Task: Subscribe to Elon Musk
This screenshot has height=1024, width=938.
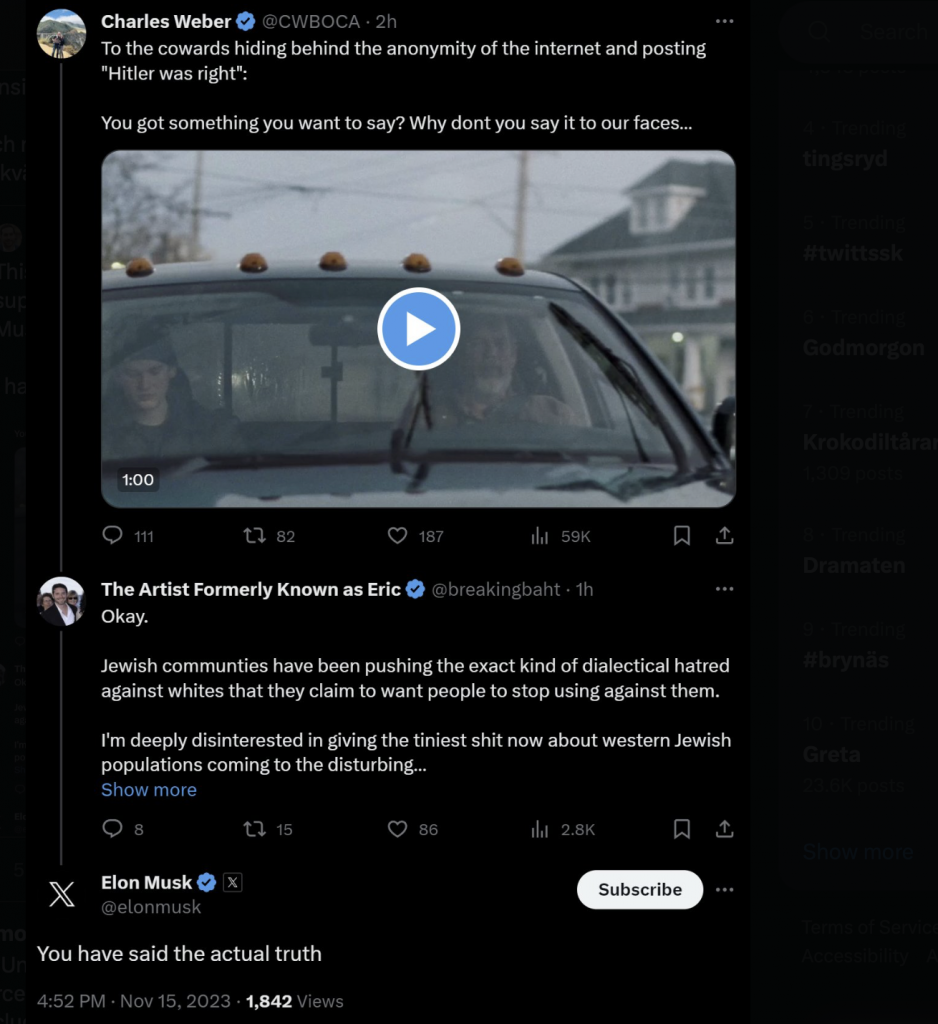Action: point(640,889)
